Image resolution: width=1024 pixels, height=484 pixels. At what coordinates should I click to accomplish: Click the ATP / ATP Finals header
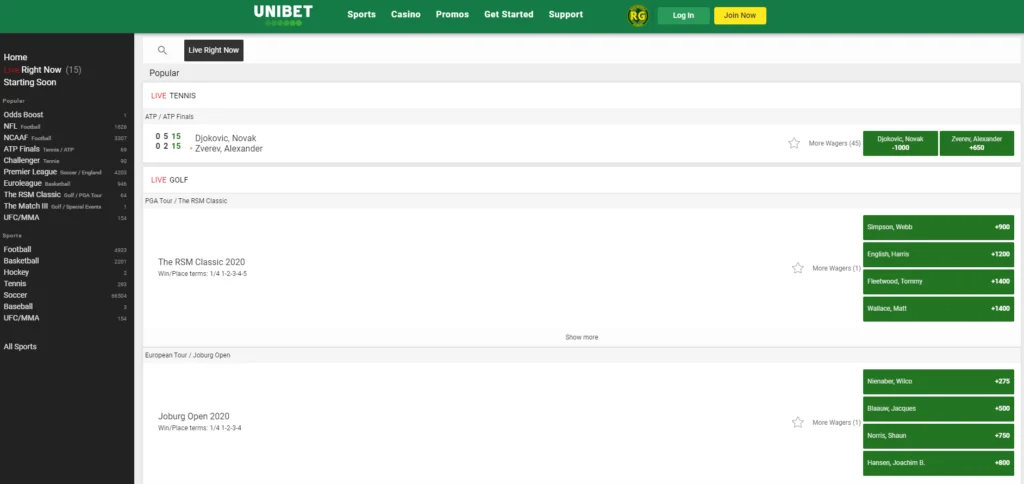pos(169,117)
